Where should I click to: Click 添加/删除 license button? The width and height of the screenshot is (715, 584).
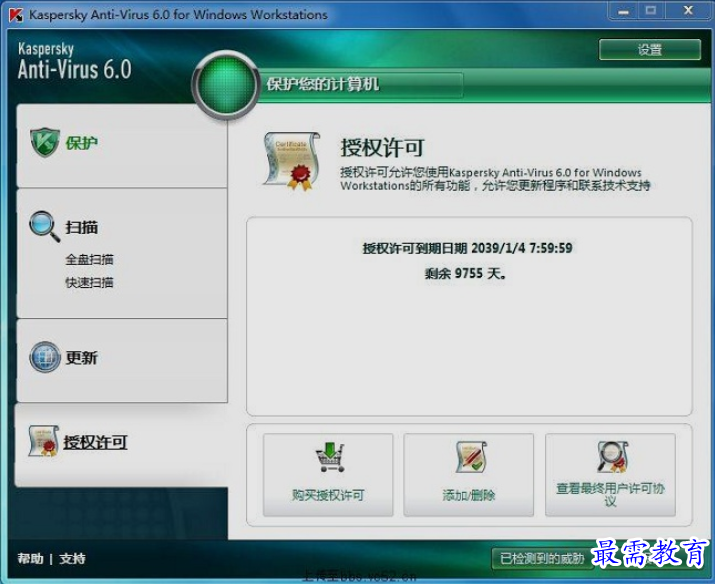pos(468,475)
